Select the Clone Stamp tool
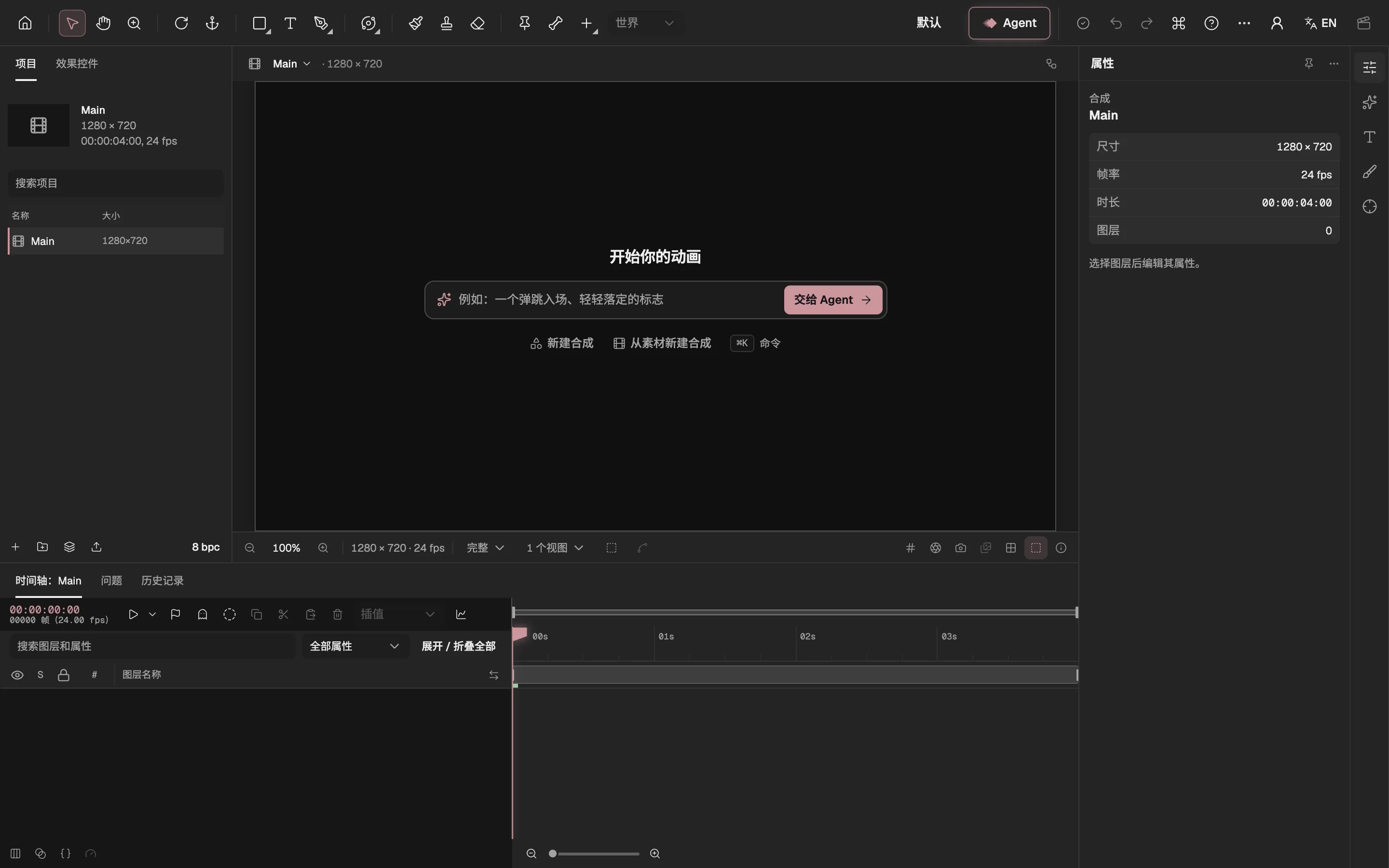The image size is (1389, 868). [x=447, y=23]
